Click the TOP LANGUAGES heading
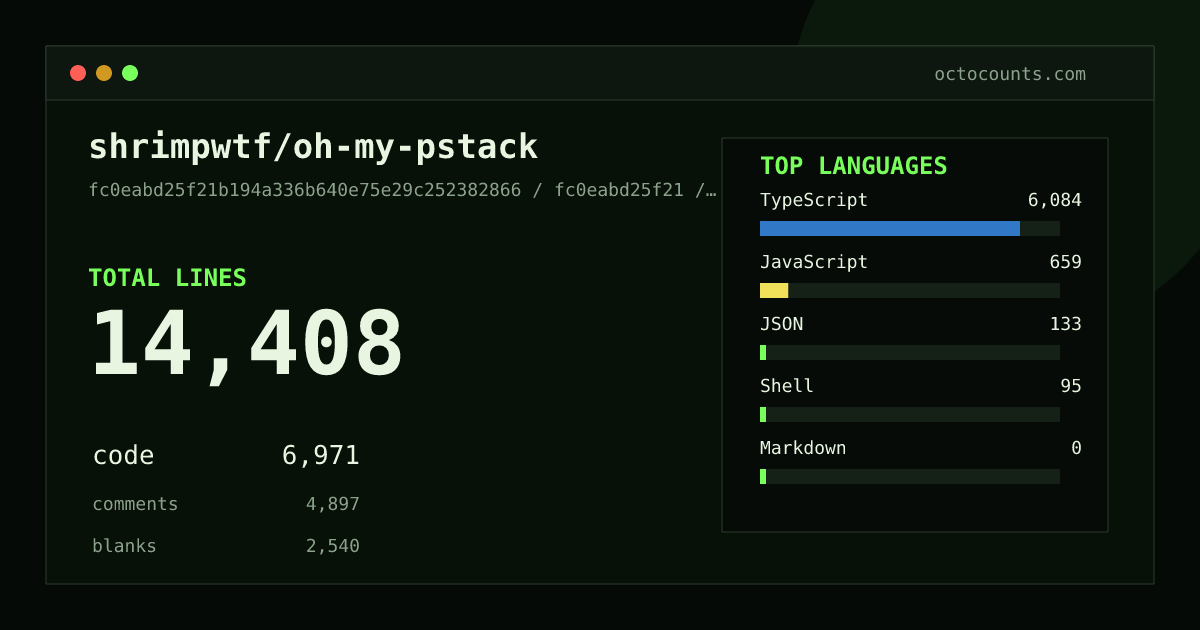This screenshot has width=1200, height=630. coord(853,166)
